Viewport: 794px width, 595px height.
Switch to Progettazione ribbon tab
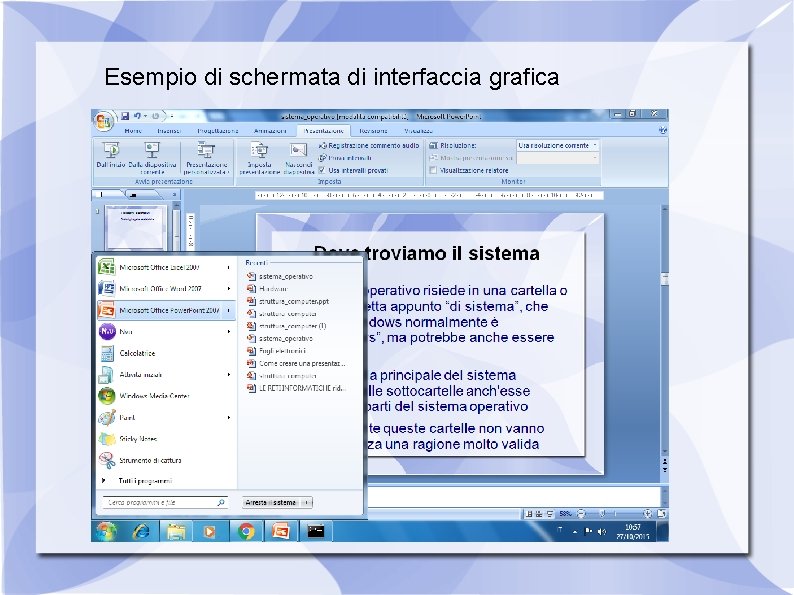click(218, 131)
